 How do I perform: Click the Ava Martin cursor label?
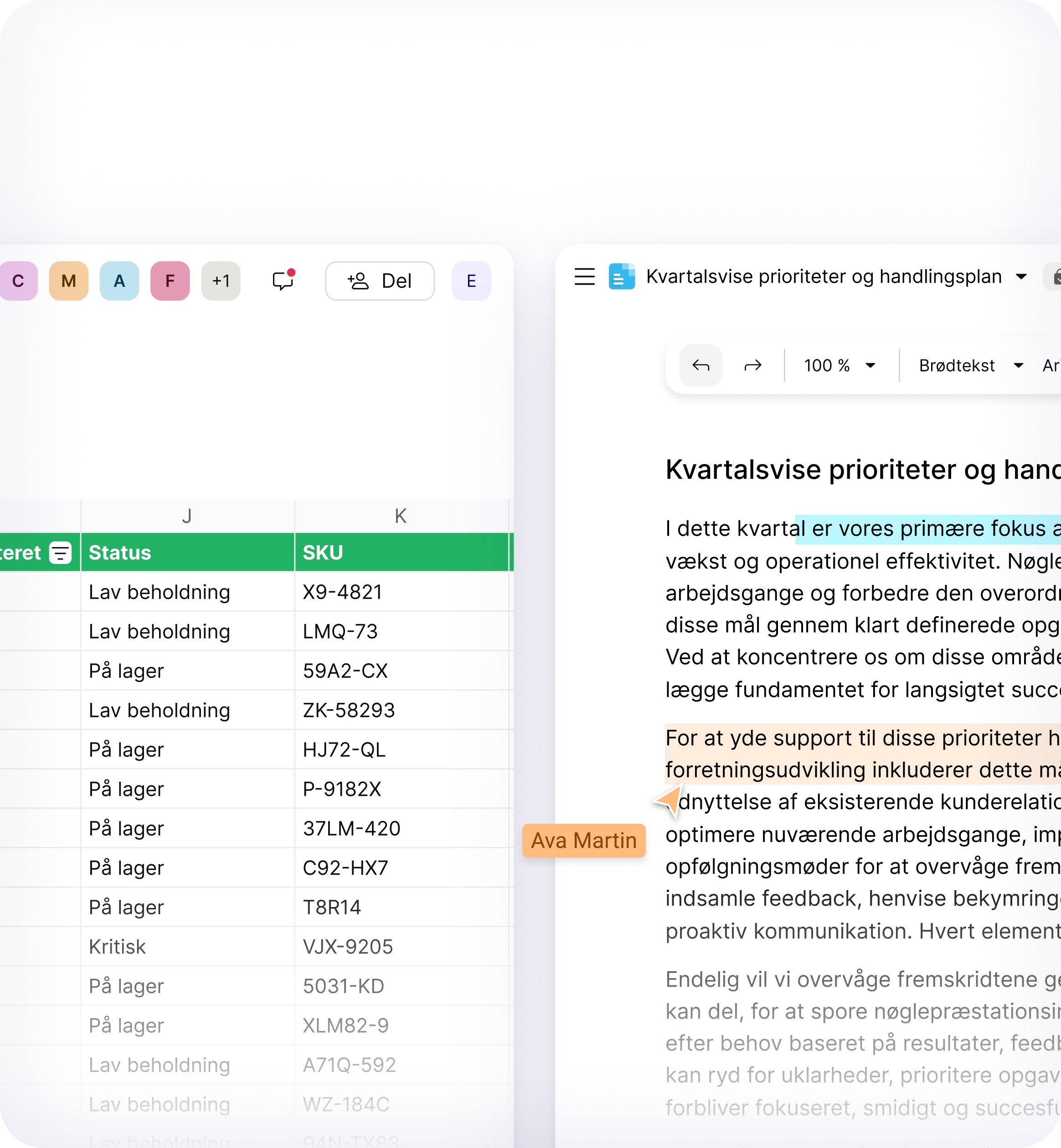click(x=584, y=840)
